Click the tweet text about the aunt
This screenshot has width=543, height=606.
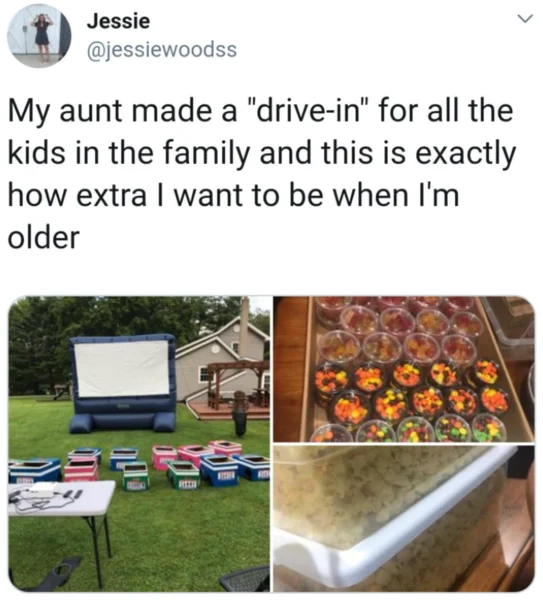tap(262, 174)
